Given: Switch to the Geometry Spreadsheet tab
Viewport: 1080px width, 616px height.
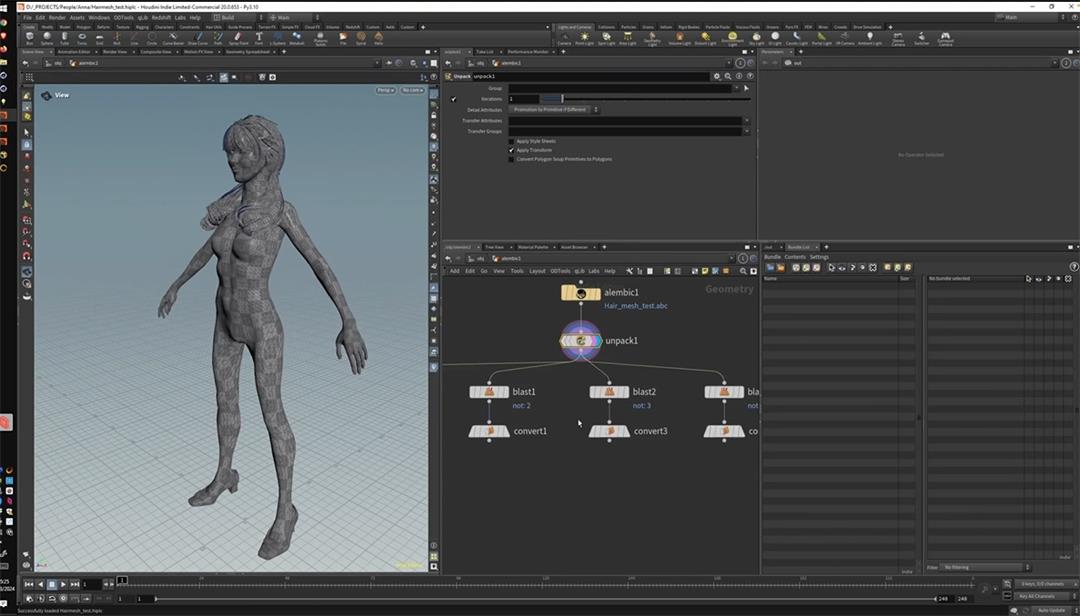Looking at the screenshot, I should click(x=248, y=52).
